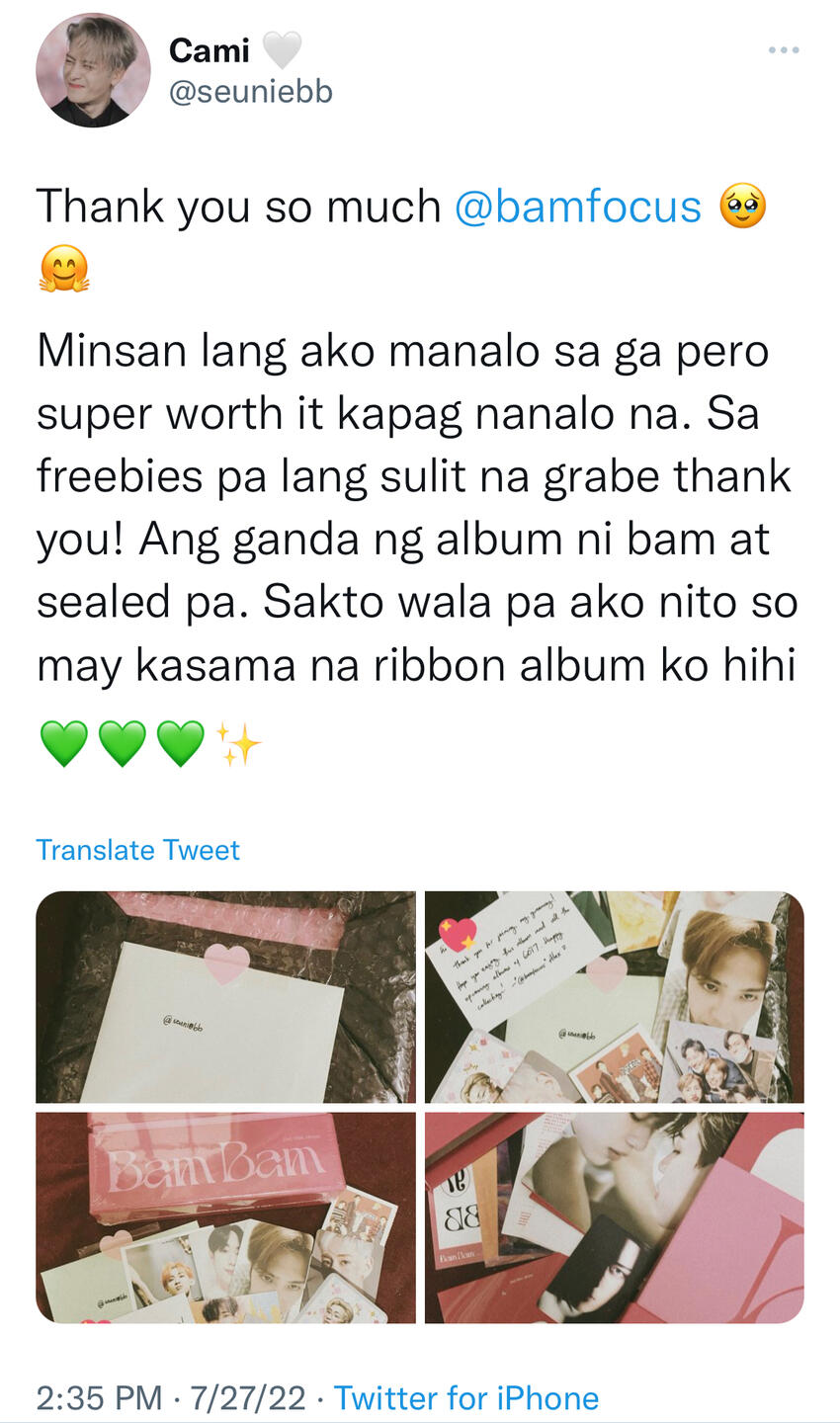Tap the tweet body text paragraph

[416, 508]
